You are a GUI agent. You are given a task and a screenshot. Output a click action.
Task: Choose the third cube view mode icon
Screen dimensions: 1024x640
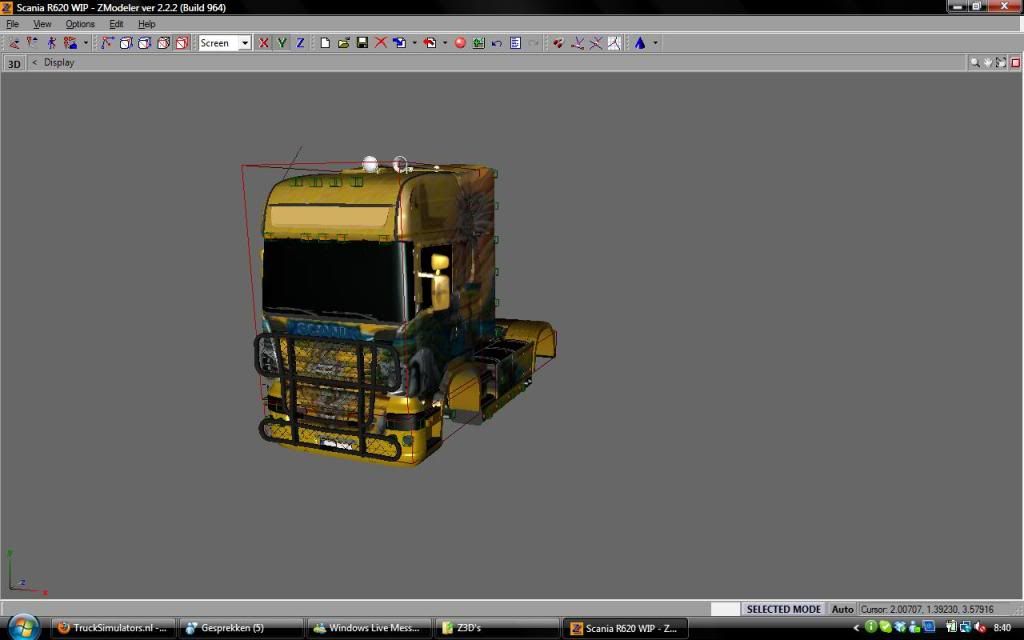pos(144,43)
